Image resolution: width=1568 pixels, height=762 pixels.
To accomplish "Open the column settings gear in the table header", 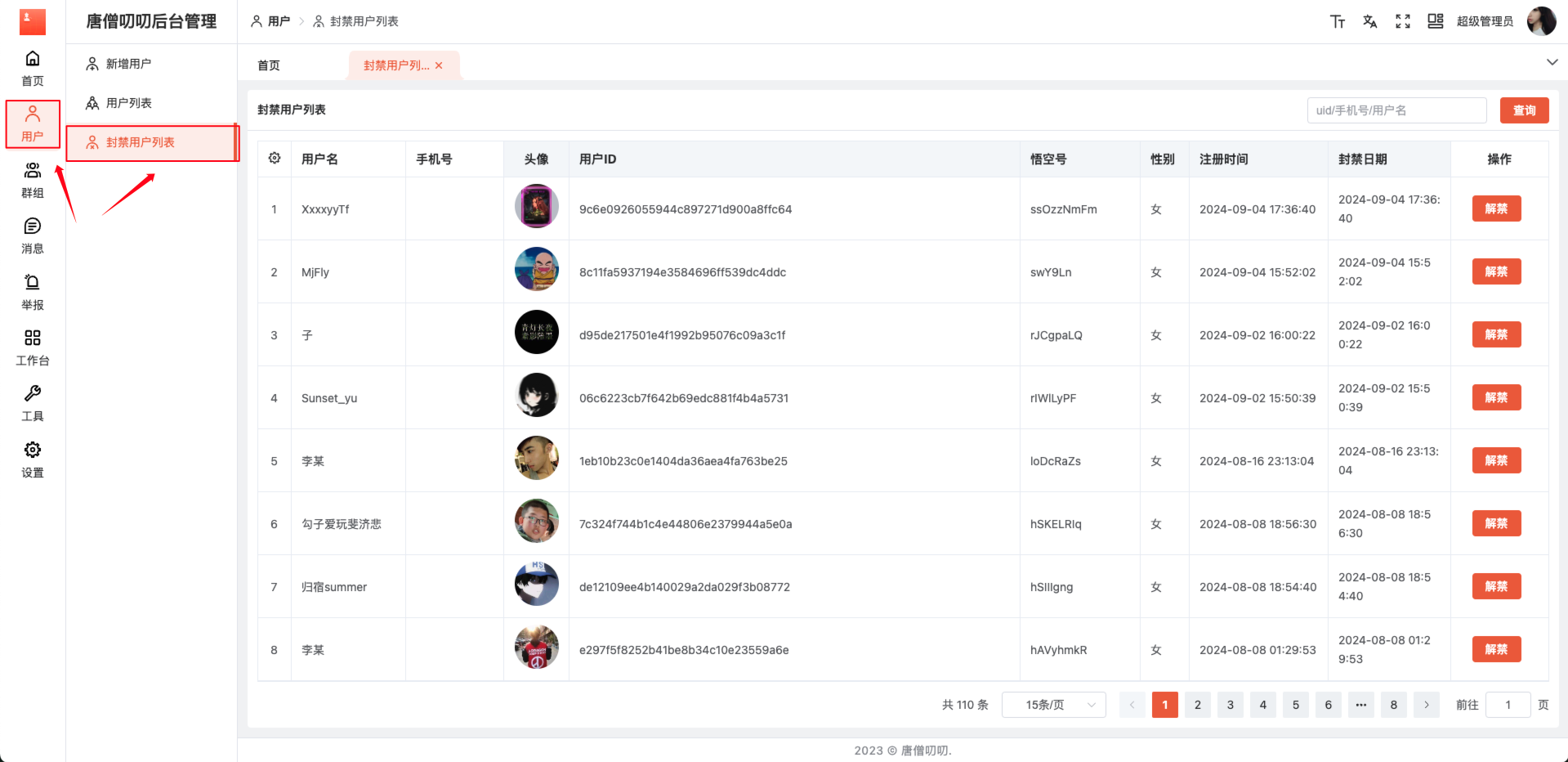I will tap(274, 159).
